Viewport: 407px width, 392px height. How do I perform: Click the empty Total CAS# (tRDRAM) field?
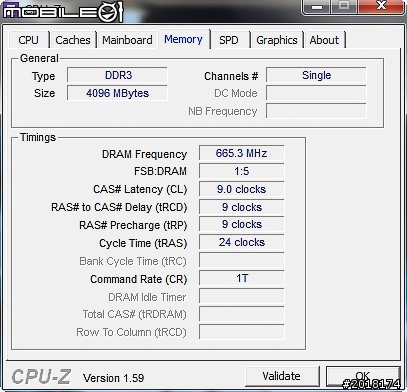point(242,314)
